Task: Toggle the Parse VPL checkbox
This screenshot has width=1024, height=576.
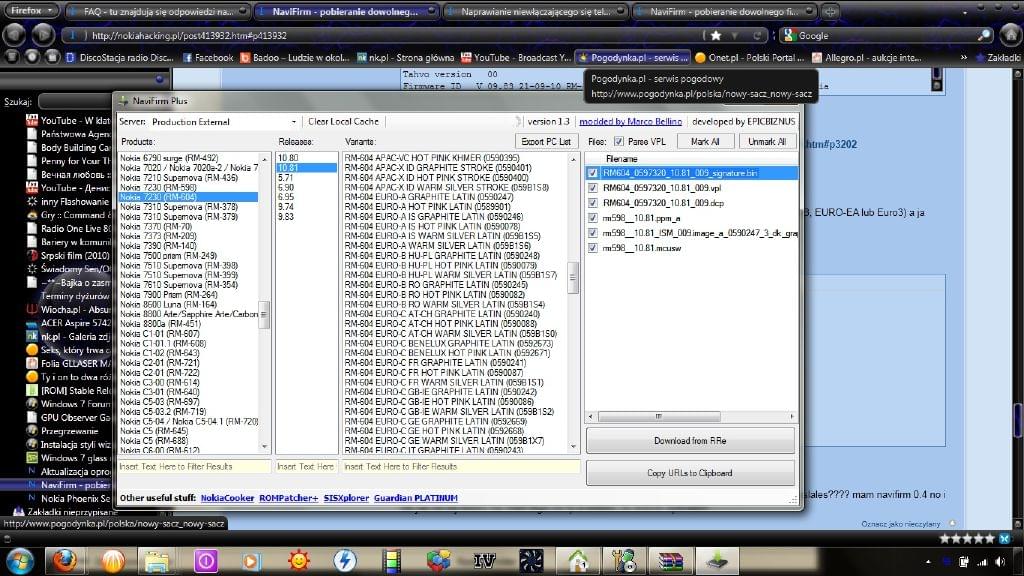Action: pos(618,142)
